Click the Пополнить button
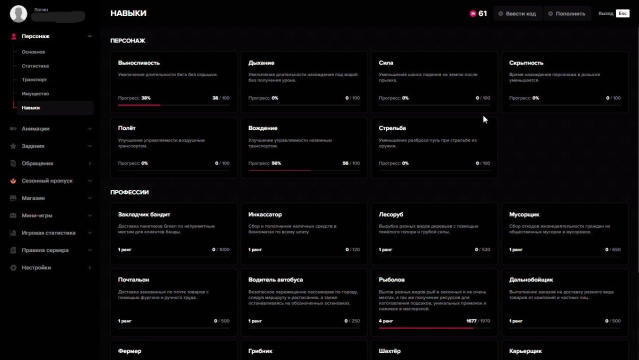 567,13
